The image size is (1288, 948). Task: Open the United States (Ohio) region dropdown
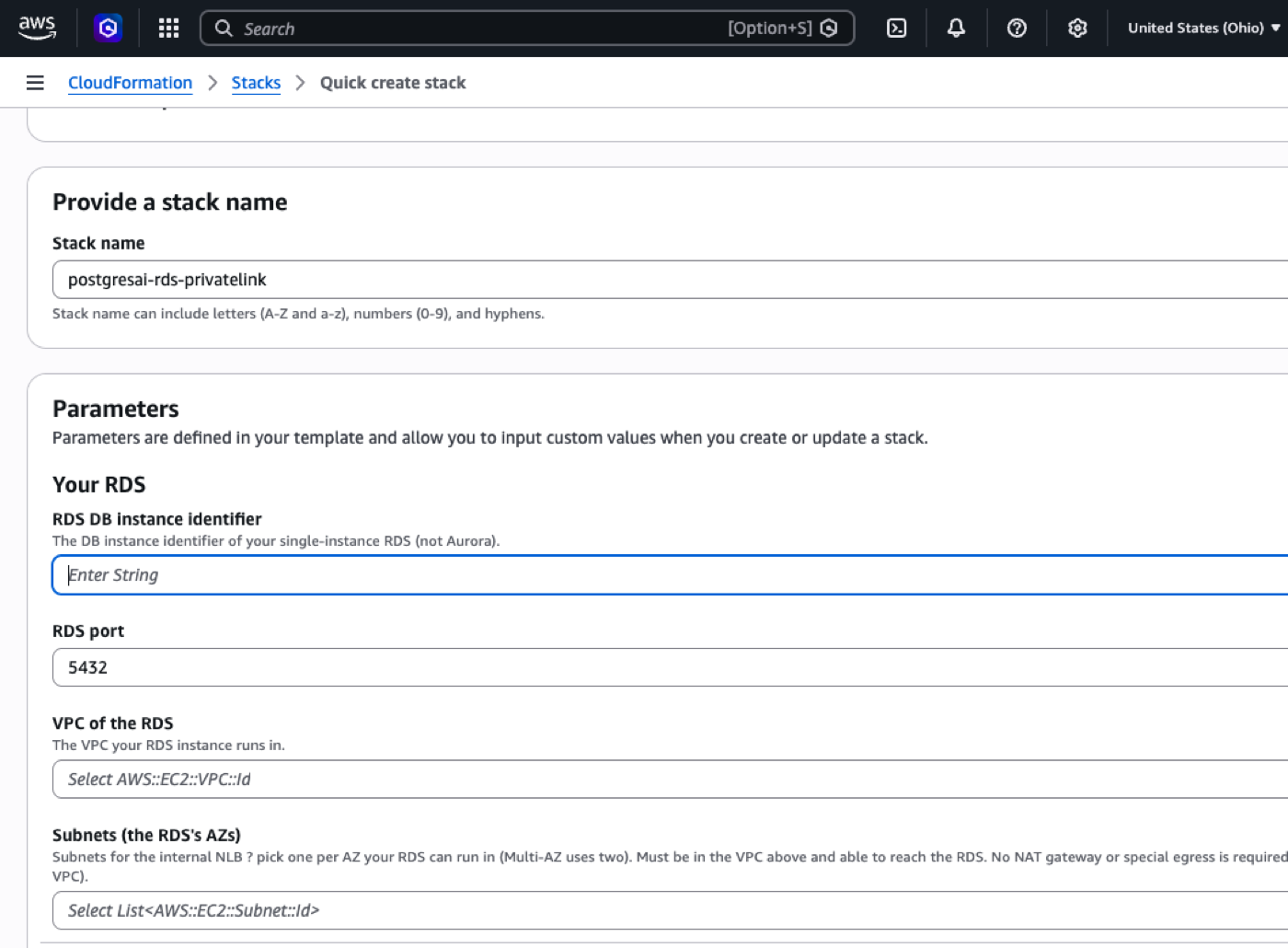[1203, 29]
